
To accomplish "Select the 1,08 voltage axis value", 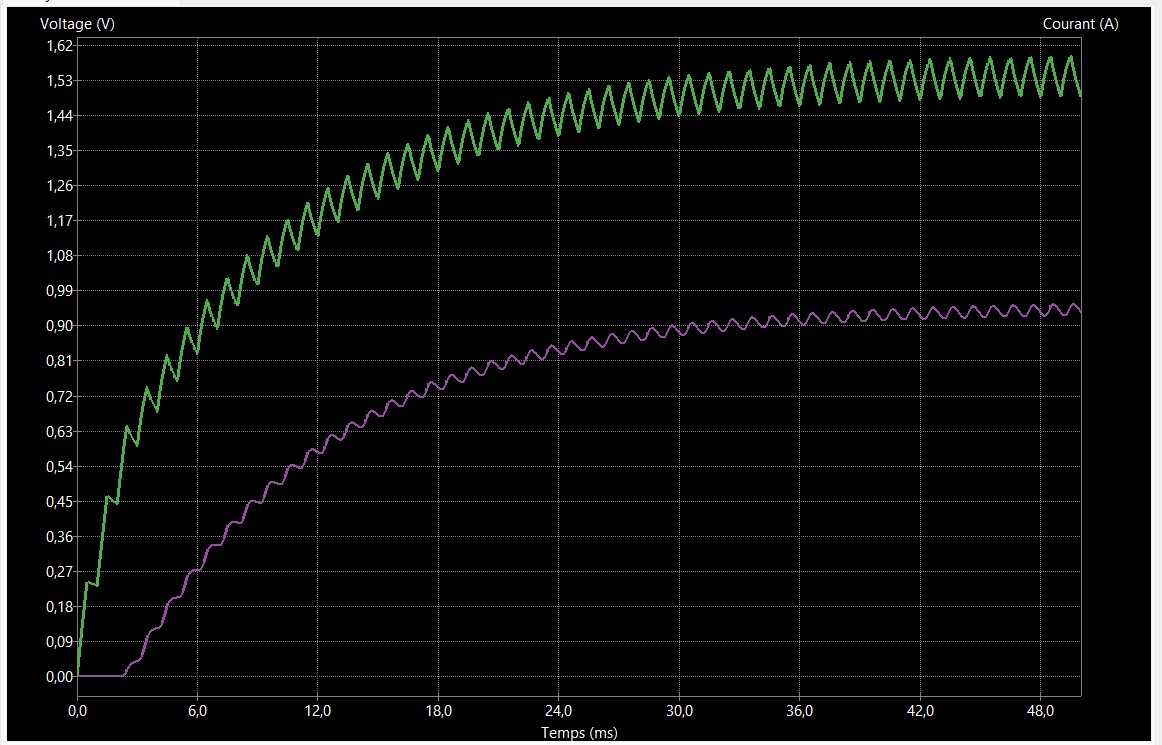I will point(59,256).
